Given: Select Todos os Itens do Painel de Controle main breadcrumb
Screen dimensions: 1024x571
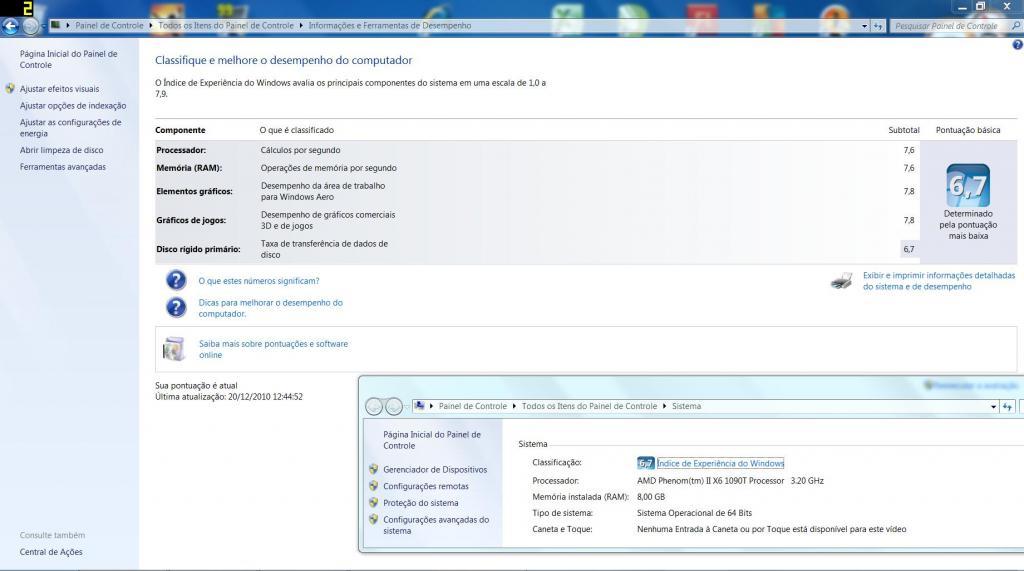Looking at the screenshot, I should 226,25.
